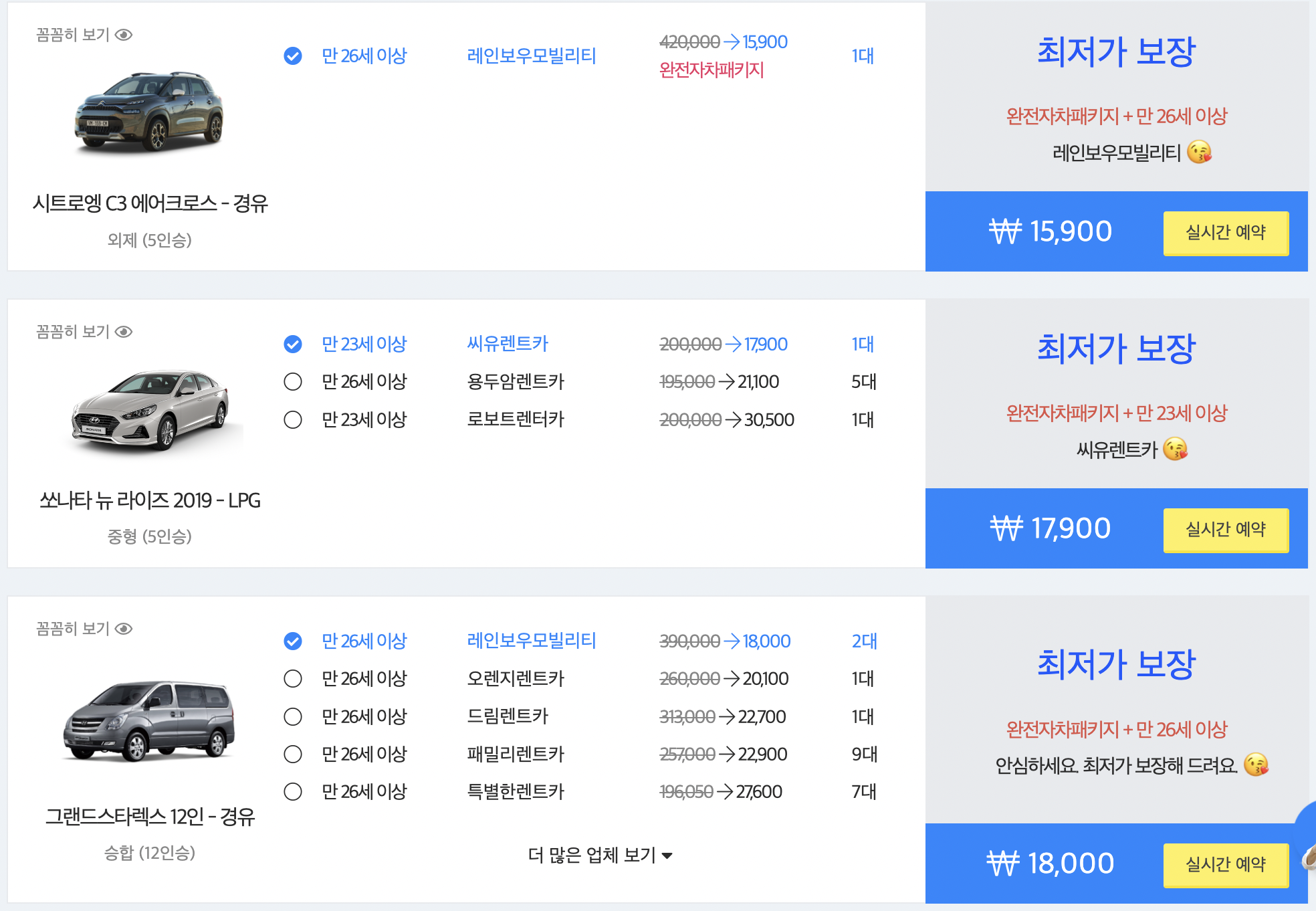1316x911 pixels.
Task: Open 씨유렌트카 company link
Action: point(508,344)
